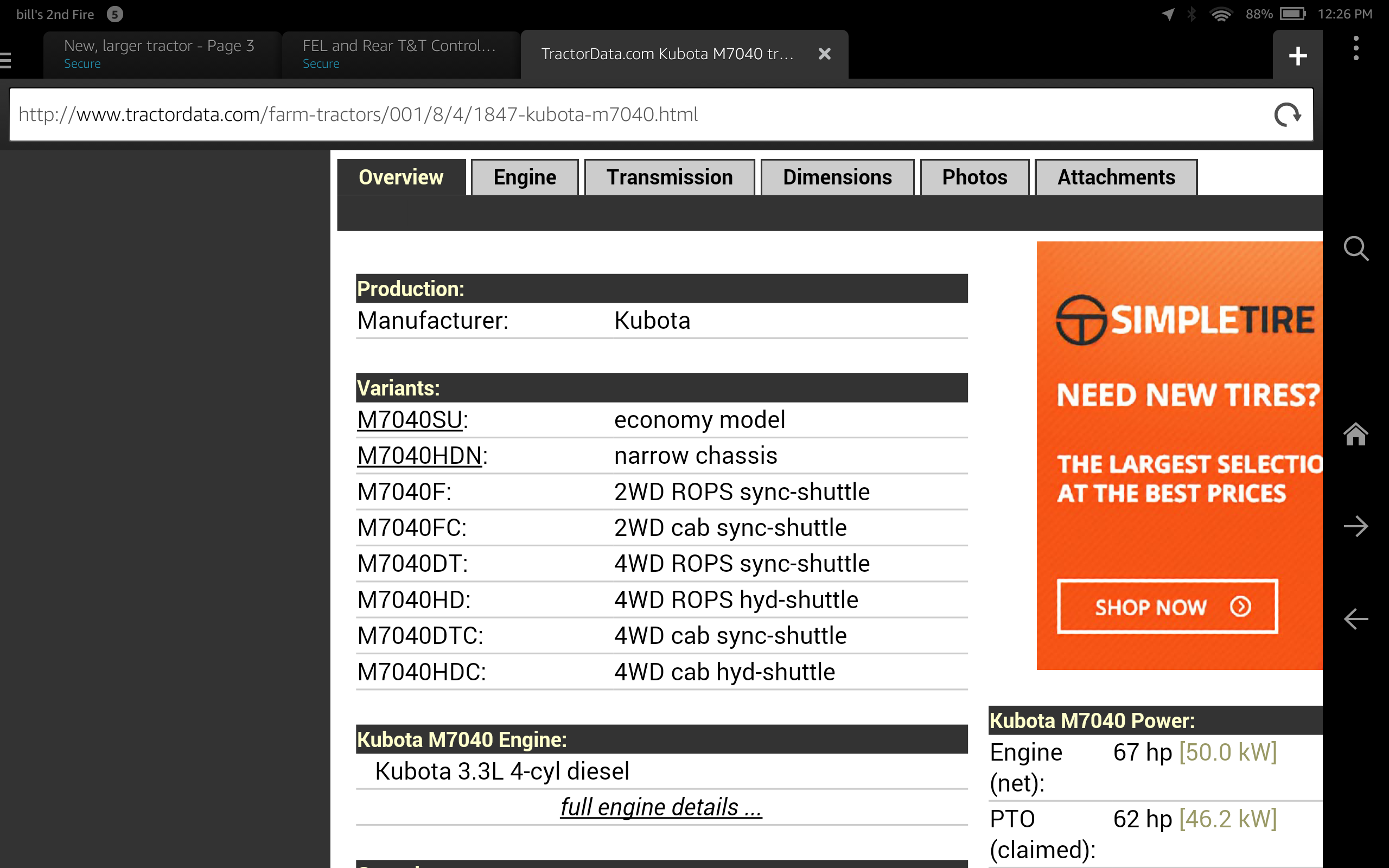Tap the SimpleTire logo in the ad
Screen dimensions: 1389x868
(1184, 320)
